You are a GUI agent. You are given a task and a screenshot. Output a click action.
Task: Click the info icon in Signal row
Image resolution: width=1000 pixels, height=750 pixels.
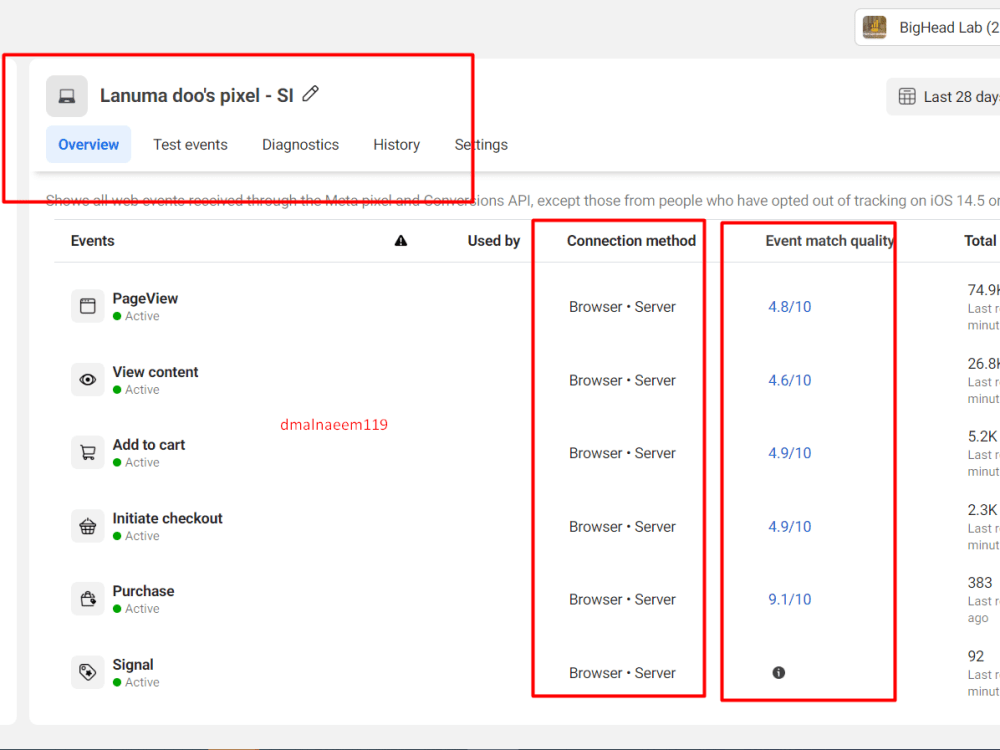(779, 672)
